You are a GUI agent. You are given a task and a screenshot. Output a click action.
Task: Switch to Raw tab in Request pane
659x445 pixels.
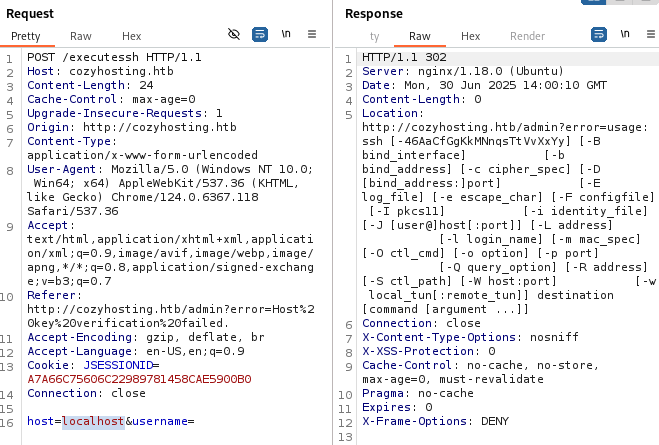tap(81, 36)
